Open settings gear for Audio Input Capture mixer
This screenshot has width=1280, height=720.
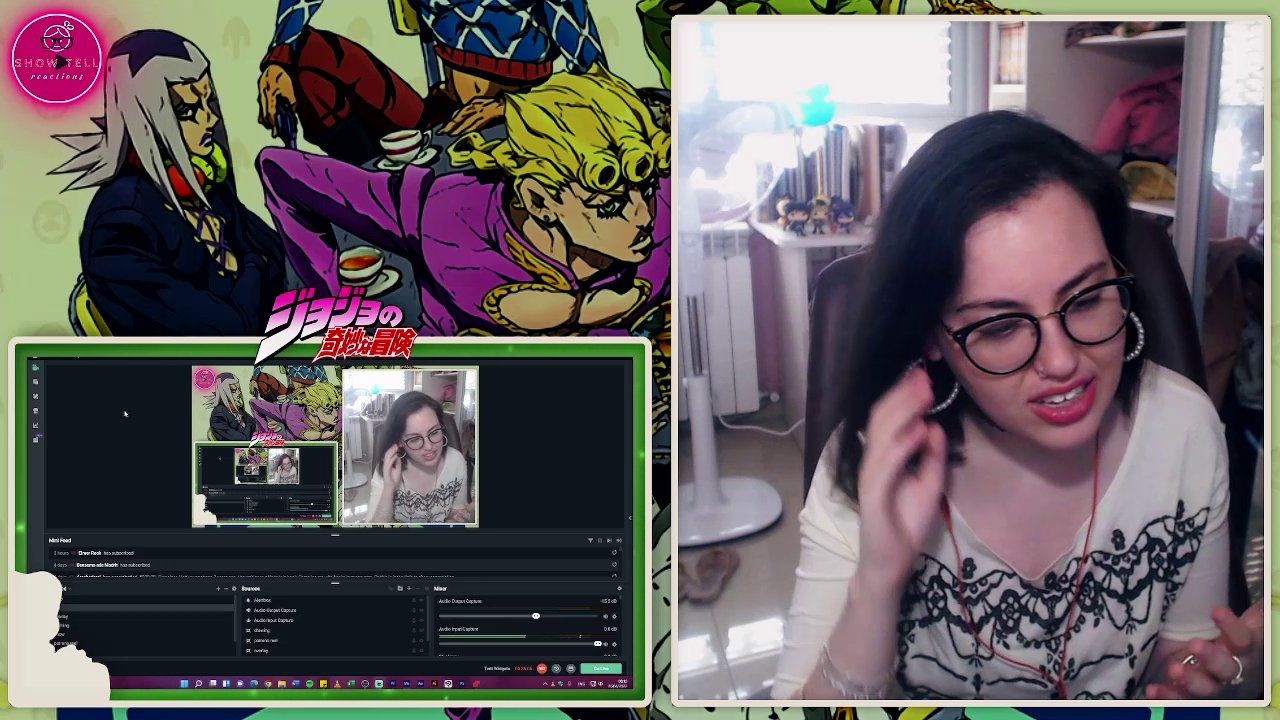tap(614, 644)
